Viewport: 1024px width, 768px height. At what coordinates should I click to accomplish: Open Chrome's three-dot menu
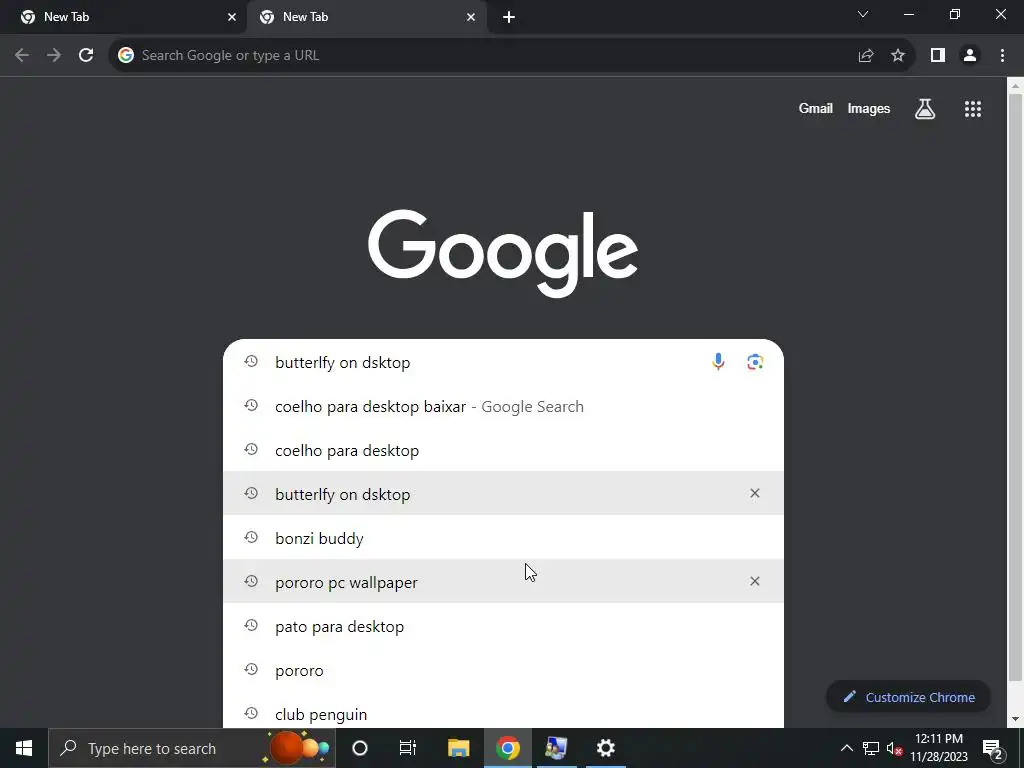[x=1002, y=56]
